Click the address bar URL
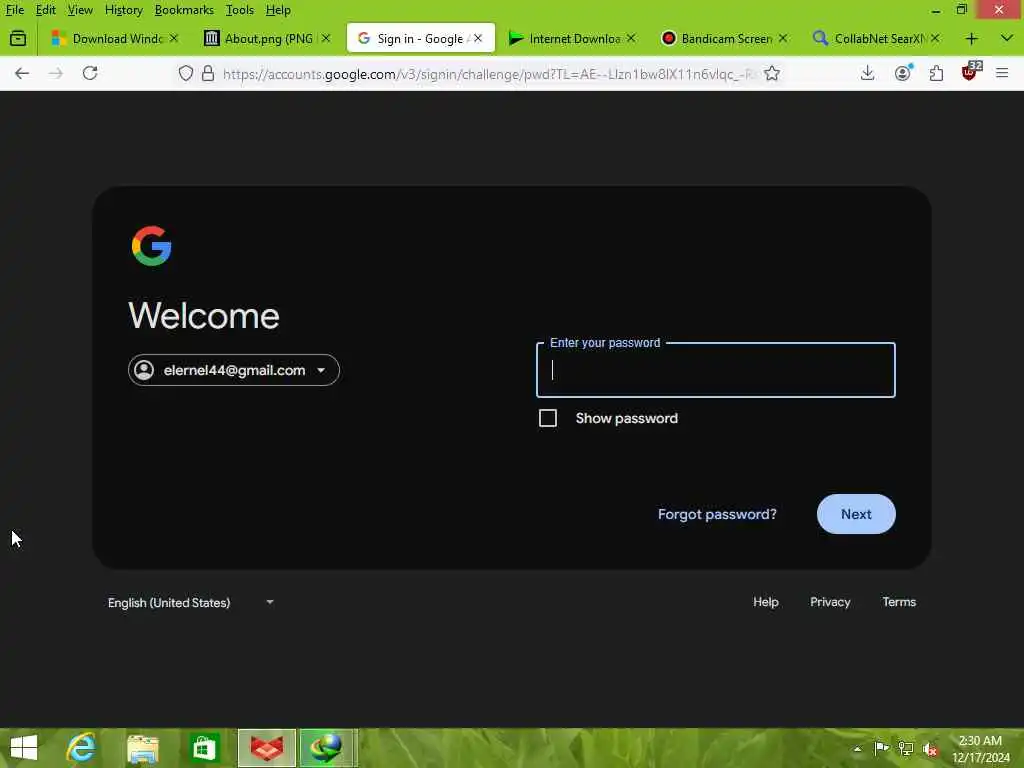This screenshot has height=768, width=1024. pos(488,74)
